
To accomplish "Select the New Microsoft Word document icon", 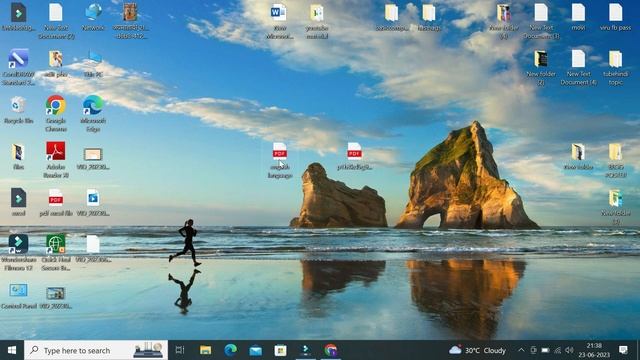I will coord(279,20).
